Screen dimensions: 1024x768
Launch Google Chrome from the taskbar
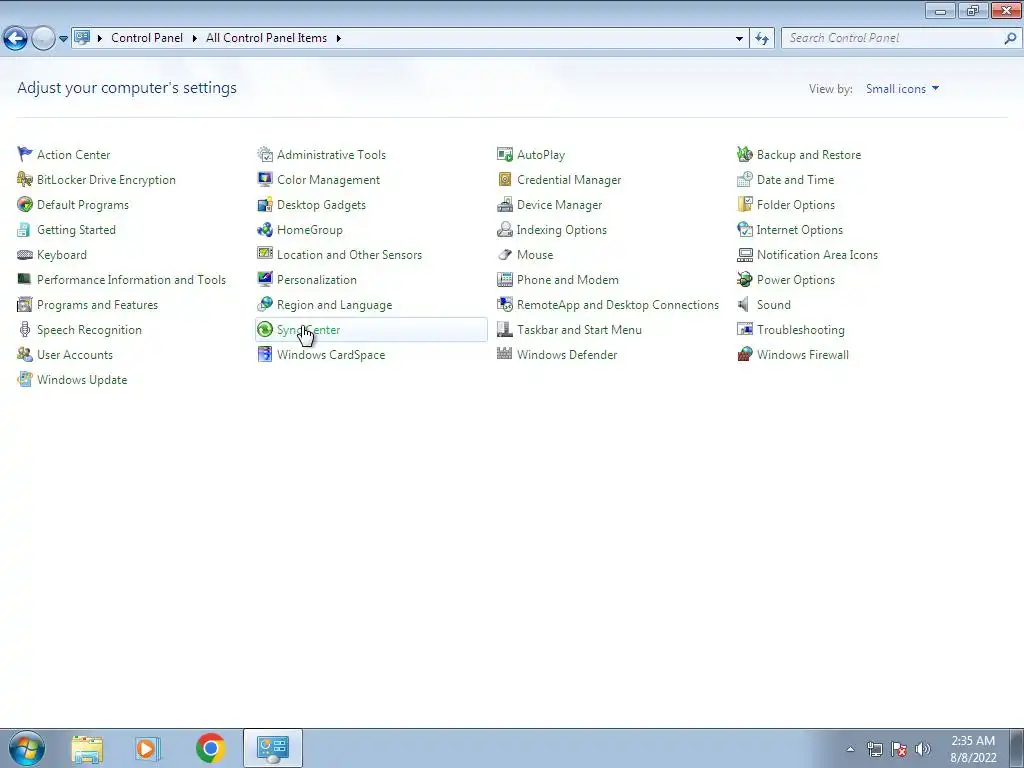pos(210,748)
